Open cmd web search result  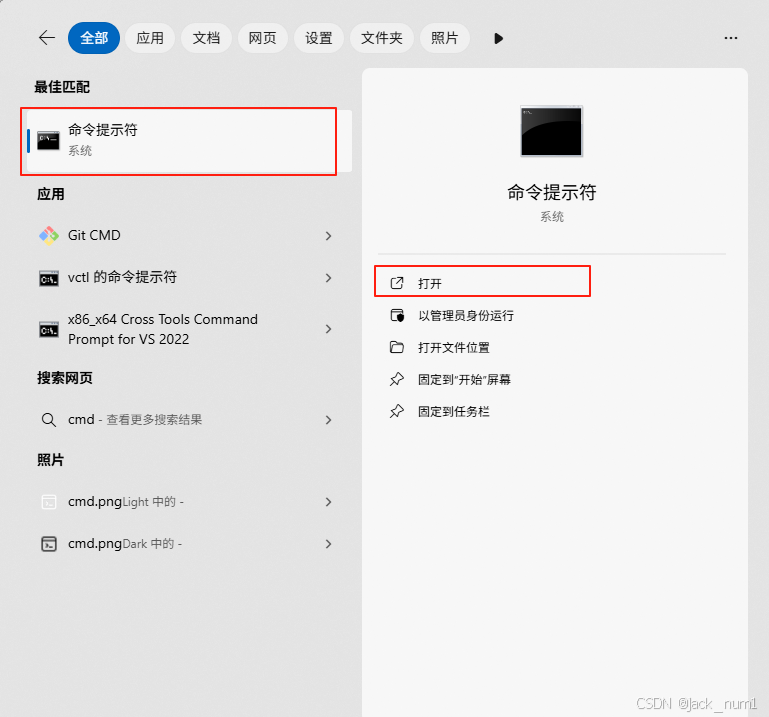[x=188, y=420]
